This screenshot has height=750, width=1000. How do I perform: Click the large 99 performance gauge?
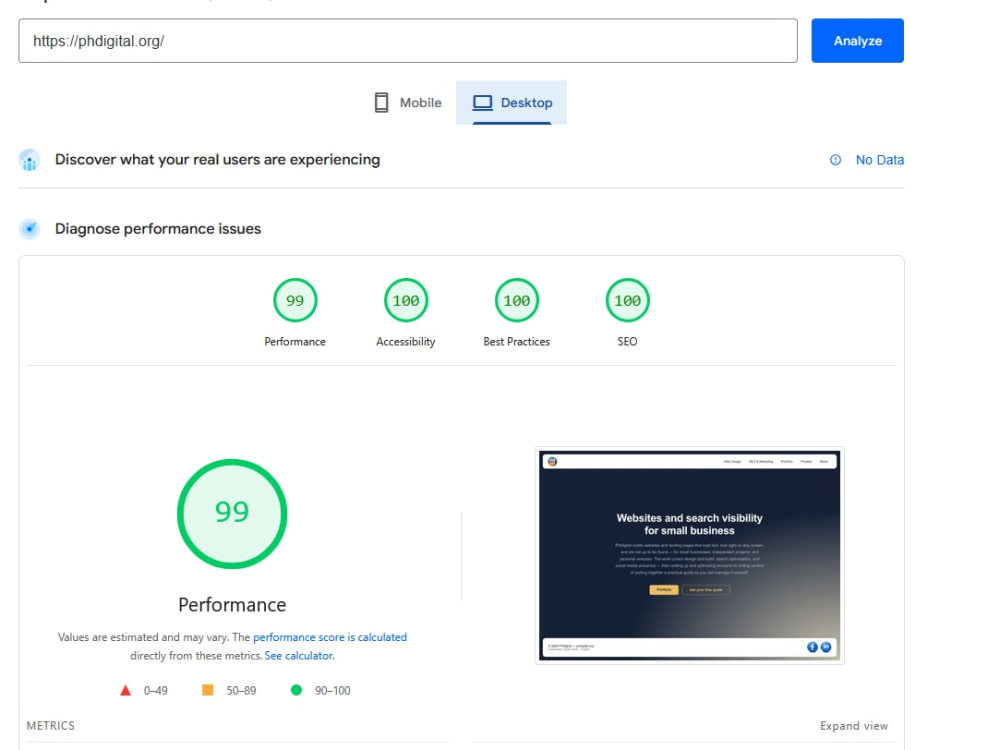(232, 514)
